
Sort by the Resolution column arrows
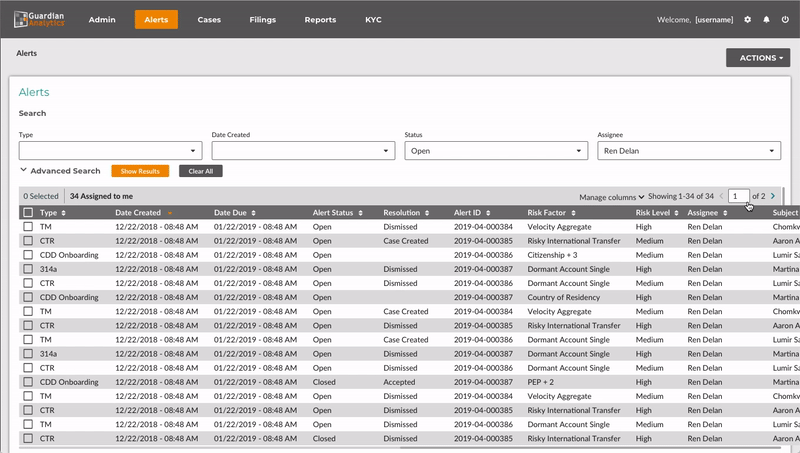point(427,213)
